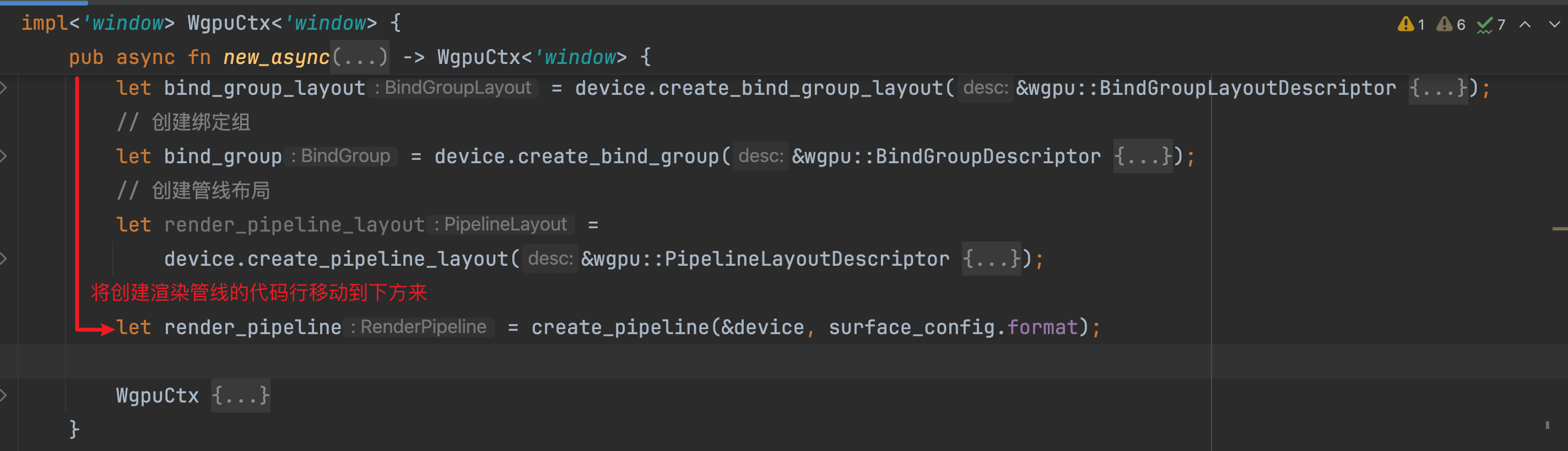Click the comment // 创建绑定组
1568x451 pixels.
(183, 122)
